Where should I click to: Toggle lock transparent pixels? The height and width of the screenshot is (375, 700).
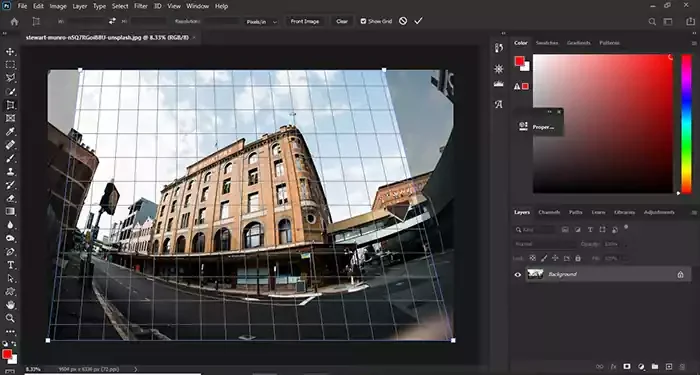point(532,258)
